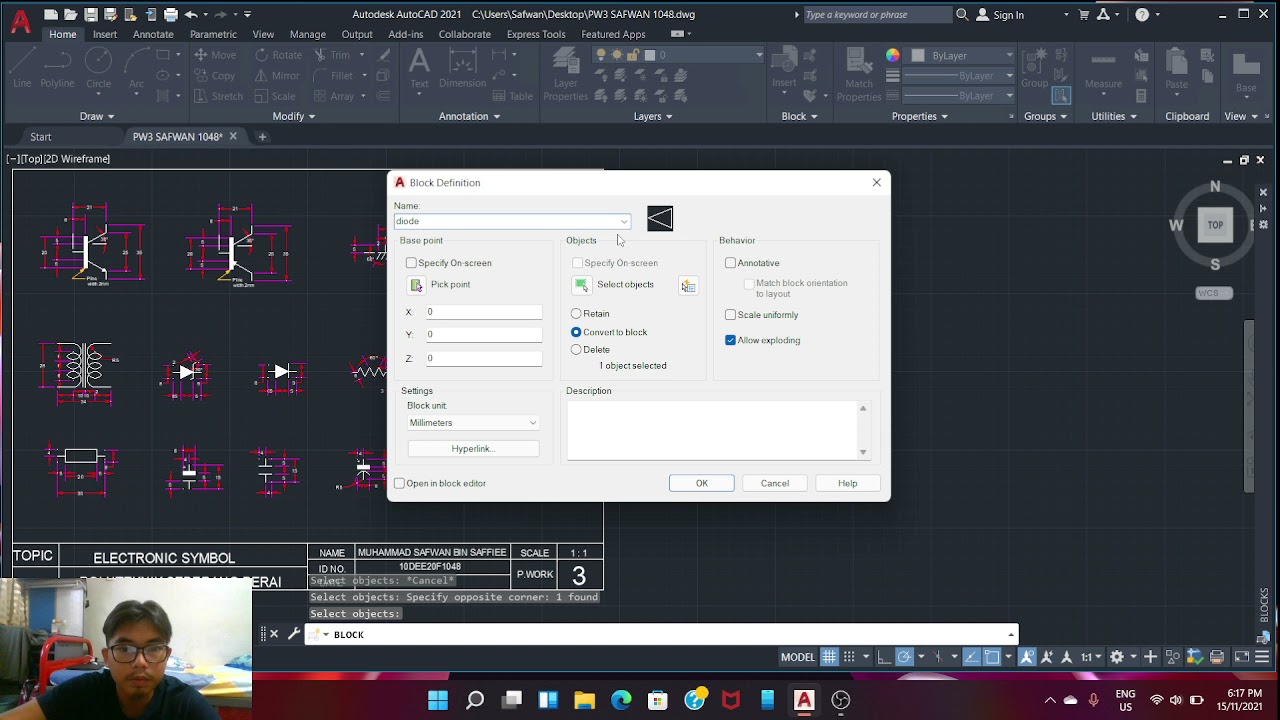Click the Description text area

tap(712, 430)
